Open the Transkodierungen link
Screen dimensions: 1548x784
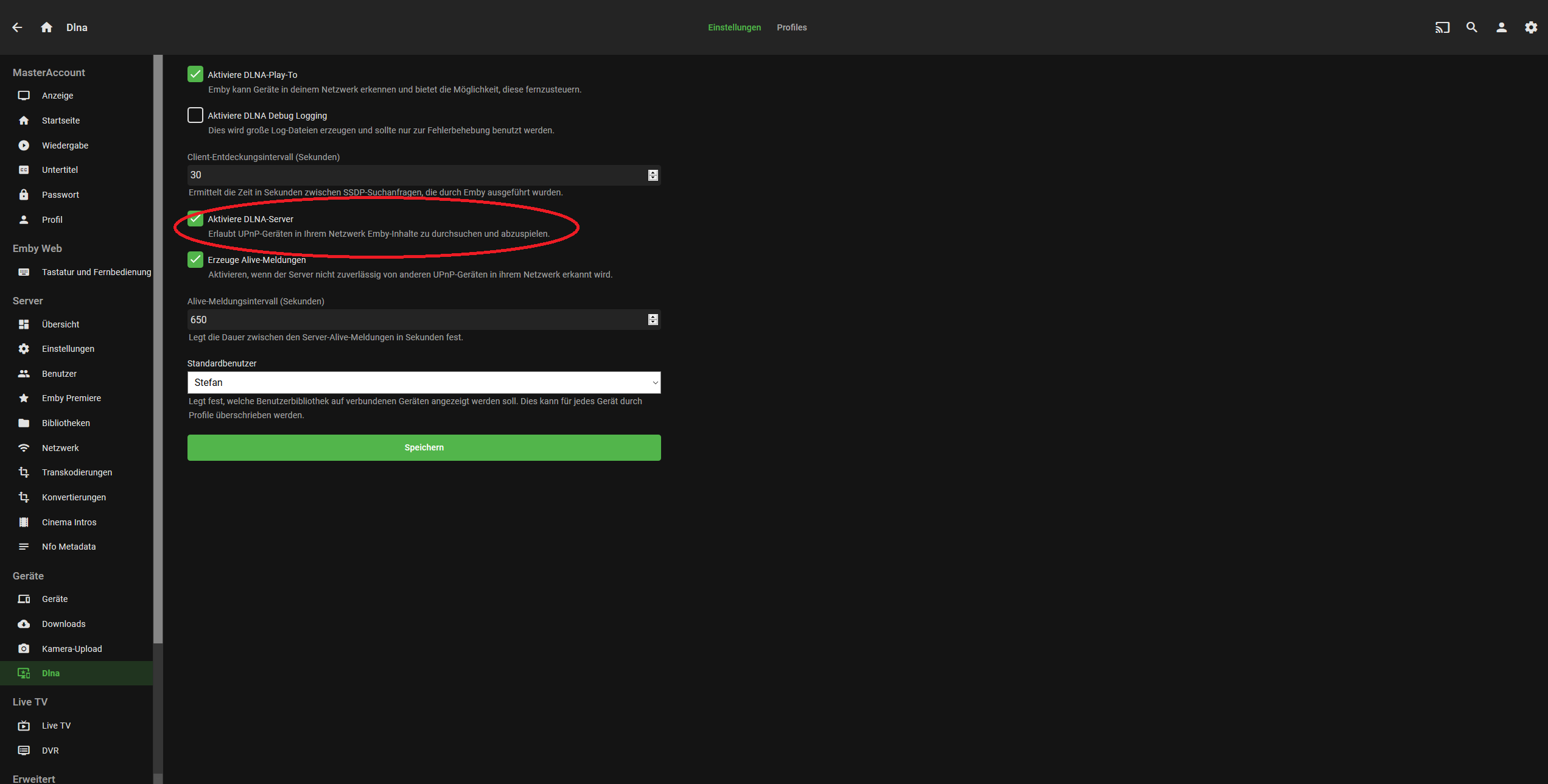tap(77, 472)
